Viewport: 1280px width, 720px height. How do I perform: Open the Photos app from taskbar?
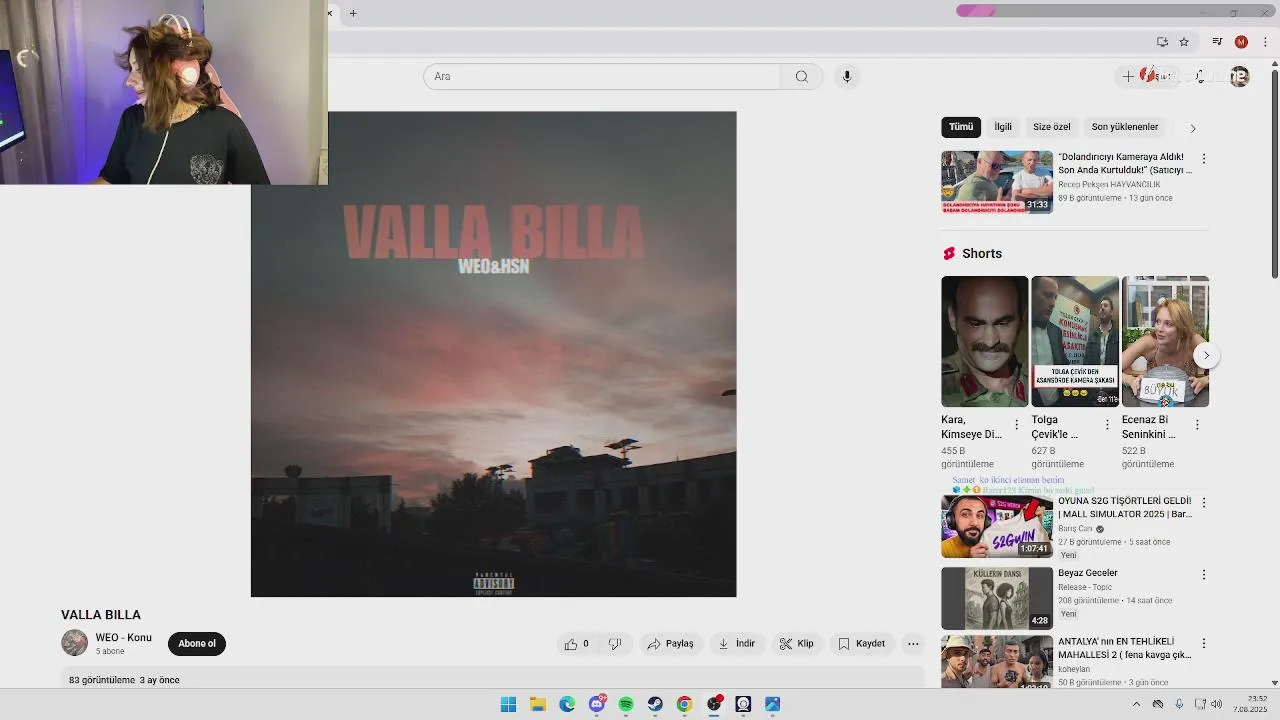tap(772, 704)
